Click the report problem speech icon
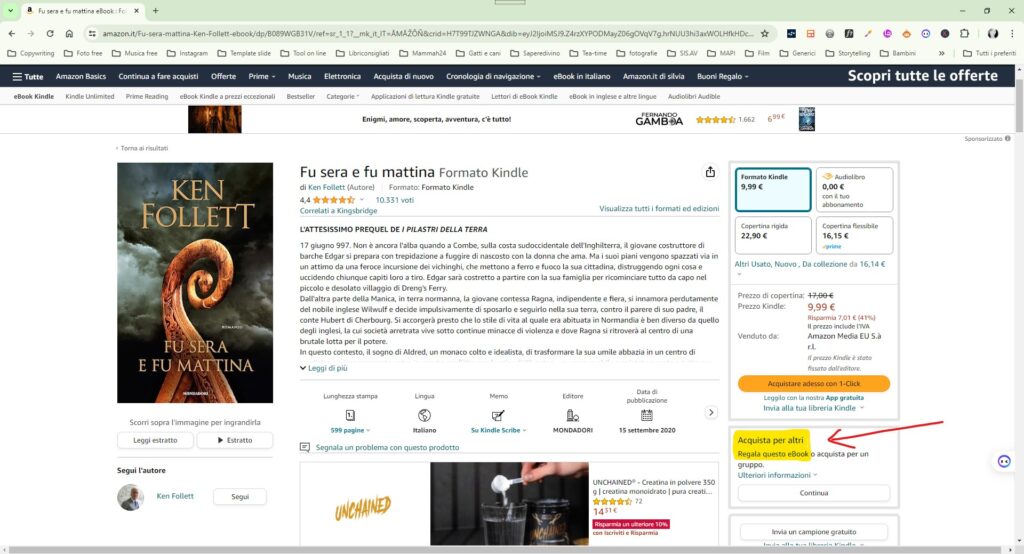Image resolution: width=1024 pixels, height=554 pixels. pos(305,448)
